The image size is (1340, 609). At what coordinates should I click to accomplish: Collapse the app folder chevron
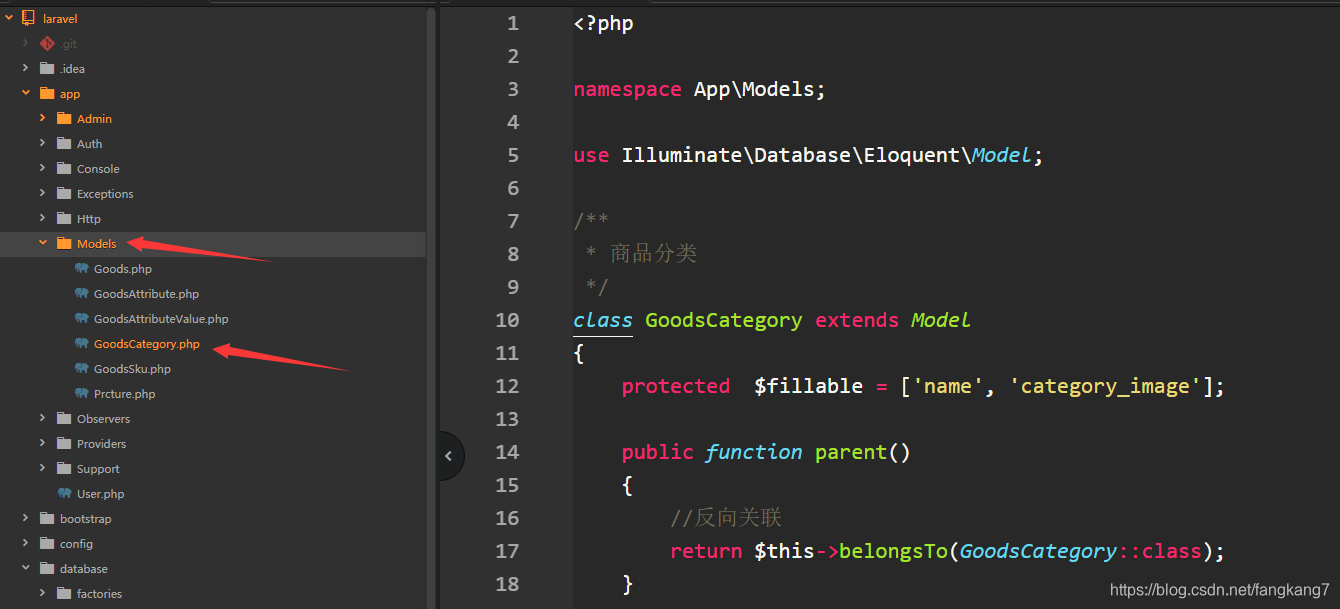click(26, 94)
